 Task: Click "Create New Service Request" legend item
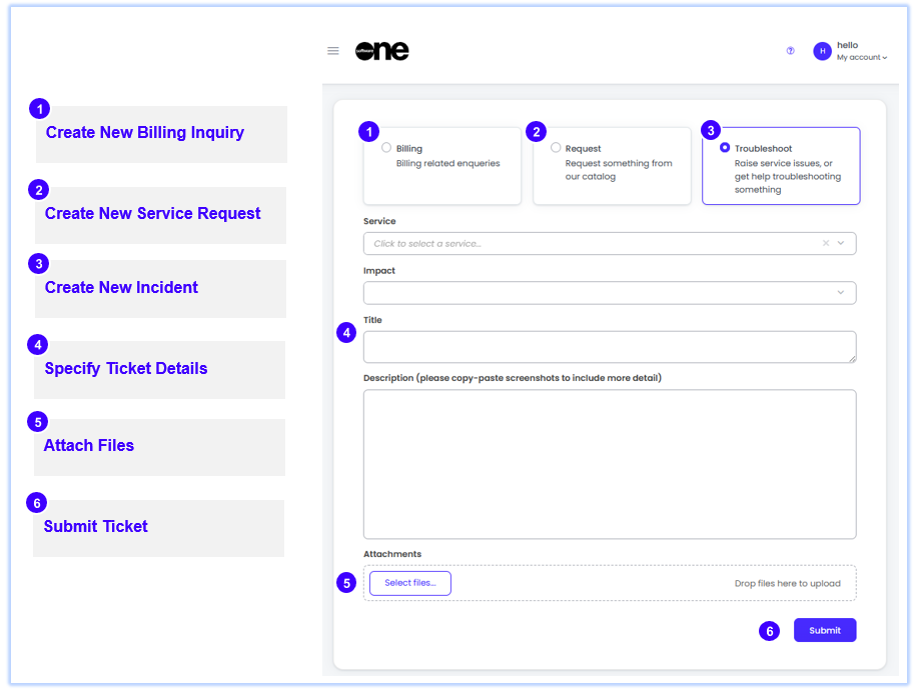tap(152, 214)
